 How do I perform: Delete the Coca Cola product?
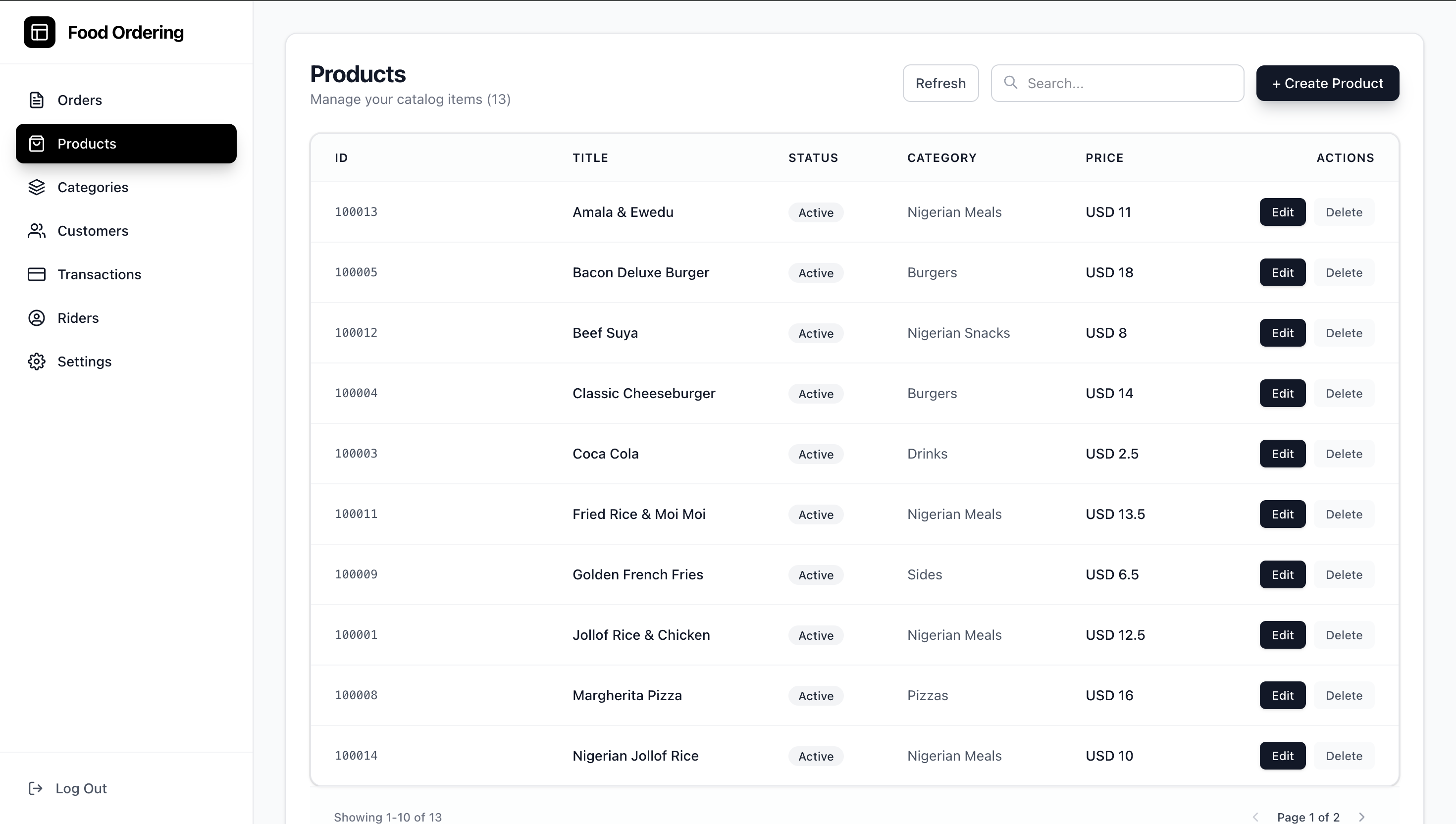coord(1344,454)
